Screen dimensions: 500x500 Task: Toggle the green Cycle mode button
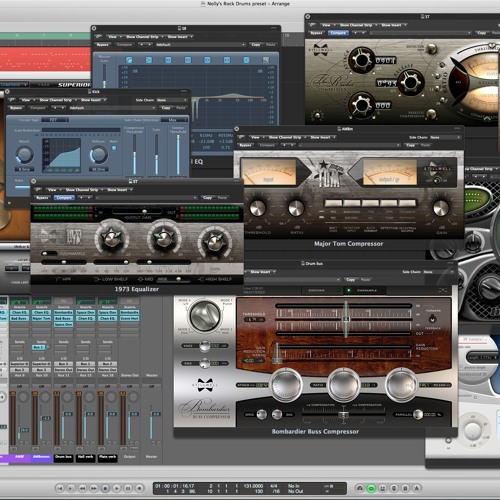pos(371,488)
